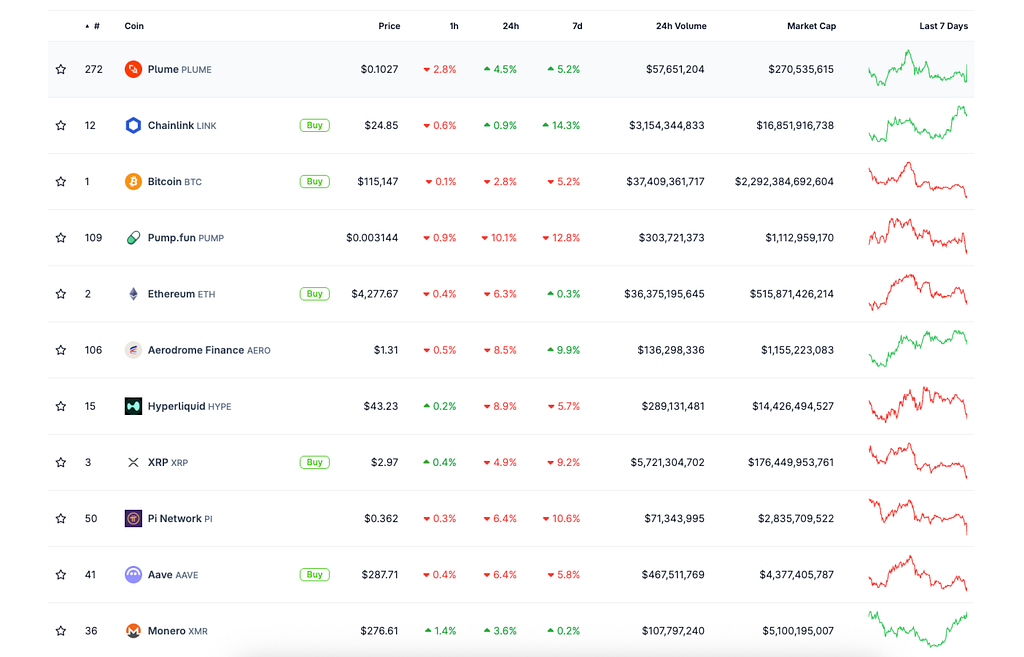The width and height of the screenshot is (1024, 657).
Task: Buy Chainlink with the Buy button
Action: [315, 125]
